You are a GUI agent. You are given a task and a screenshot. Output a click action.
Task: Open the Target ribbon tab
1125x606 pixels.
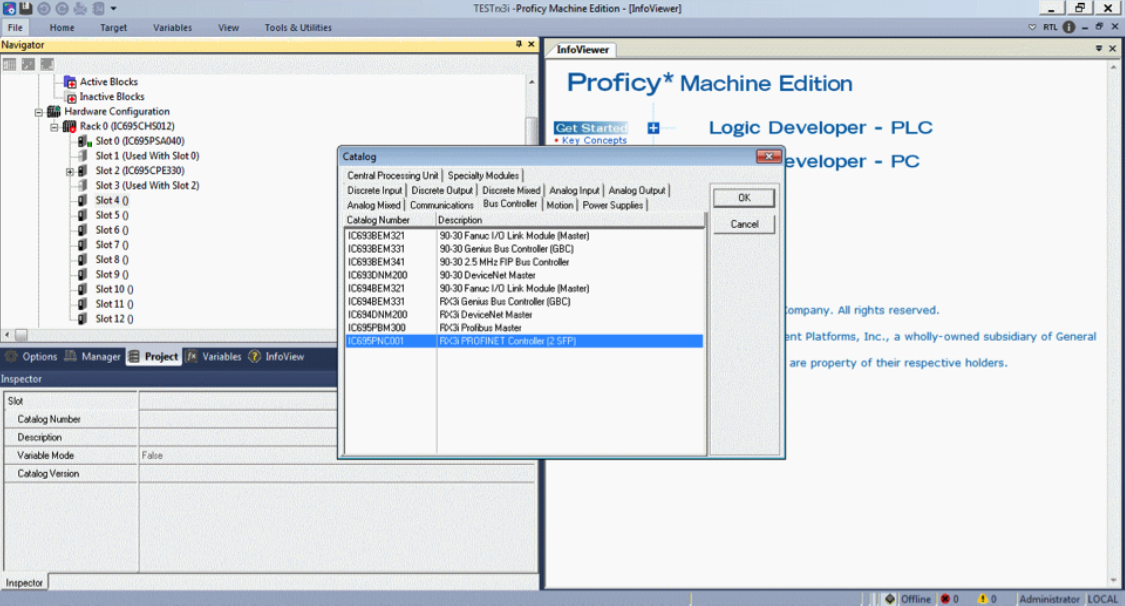[x=113, y=27]
